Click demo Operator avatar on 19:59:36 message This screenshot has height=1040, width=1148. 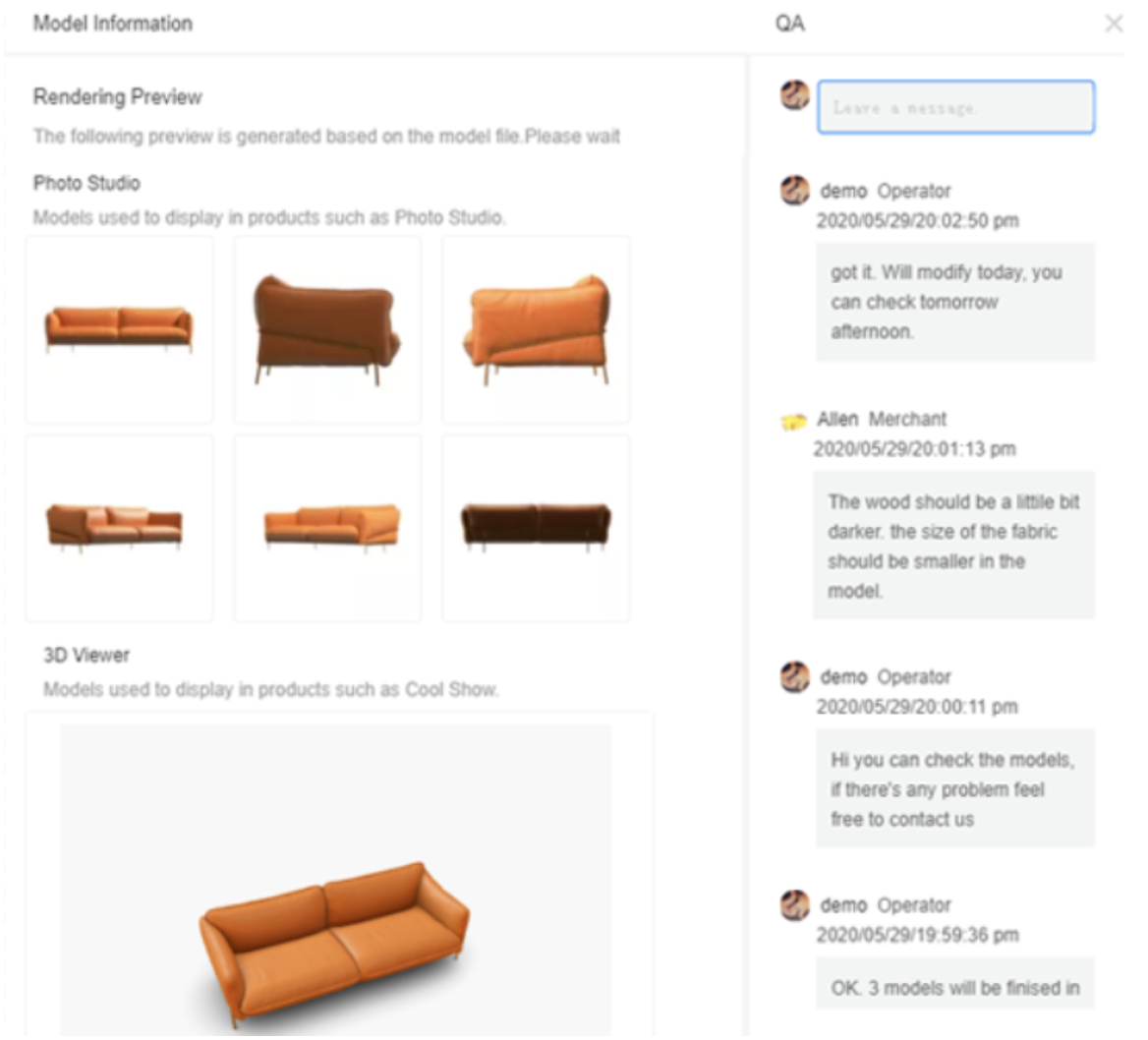tap(795, 904)
